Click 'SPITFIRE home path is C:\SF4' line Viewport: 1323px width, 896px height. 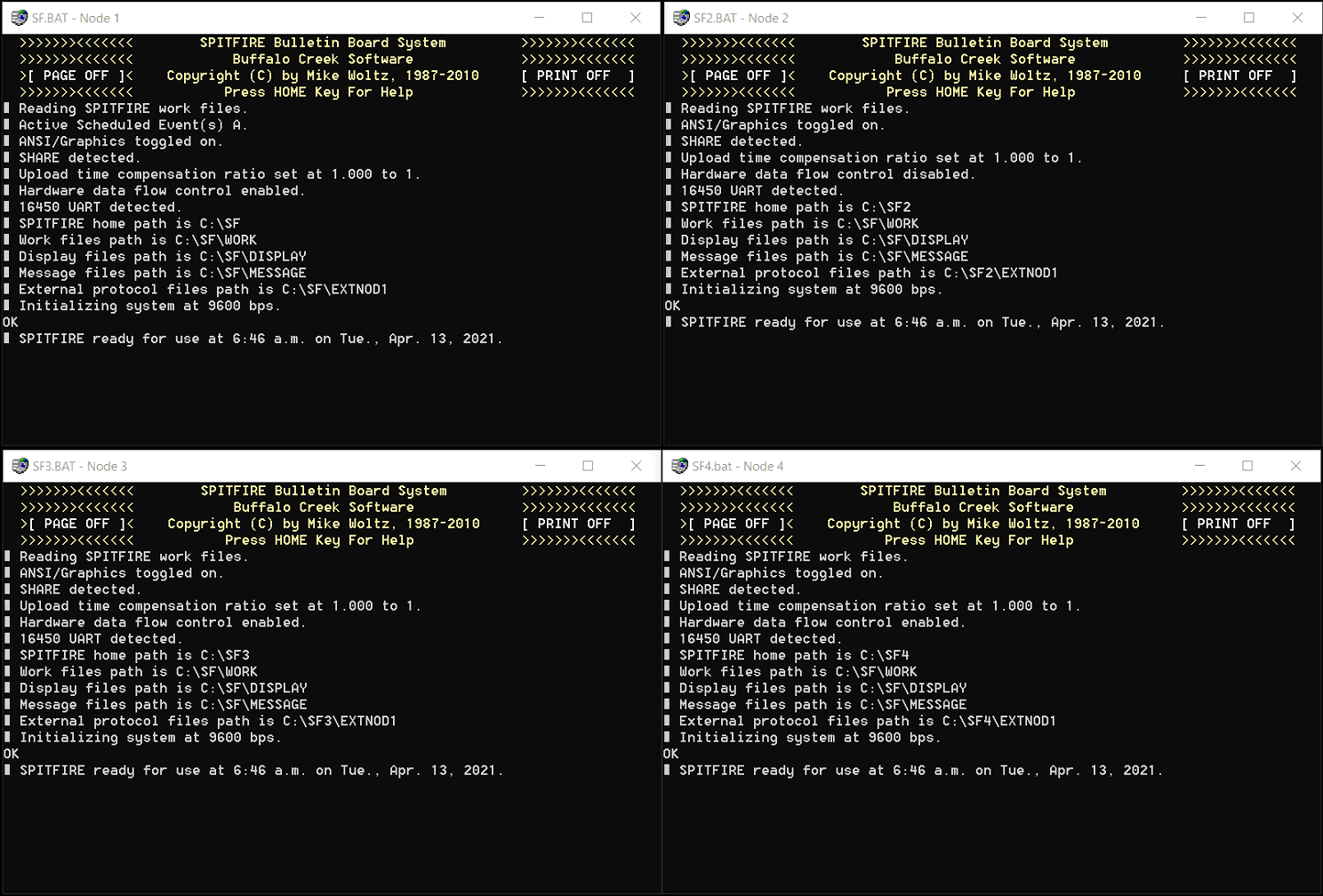click(x=794, y=655)
